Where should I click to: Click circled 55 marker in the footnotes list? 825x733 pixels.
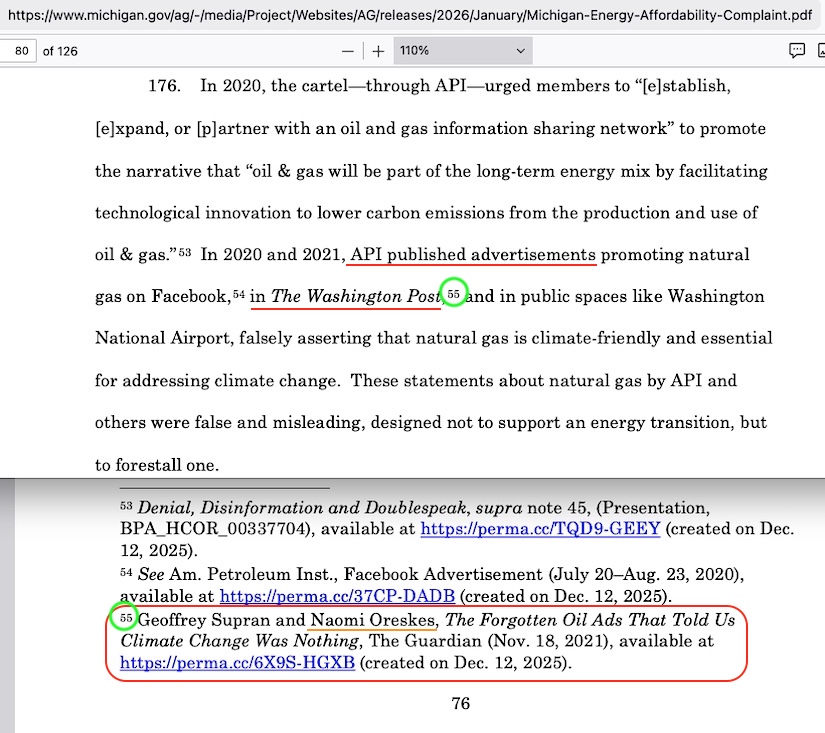tap(125, 618)
